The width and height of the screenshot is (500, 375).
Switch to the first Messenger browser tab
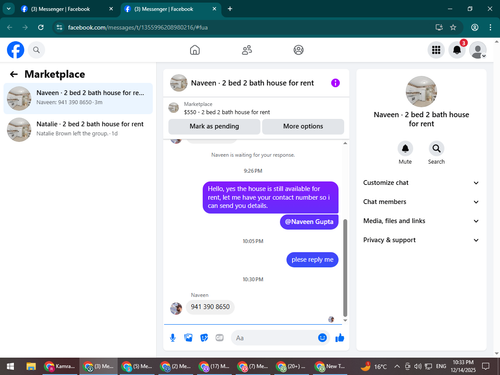pyautogui.click(x=67, y=9)
